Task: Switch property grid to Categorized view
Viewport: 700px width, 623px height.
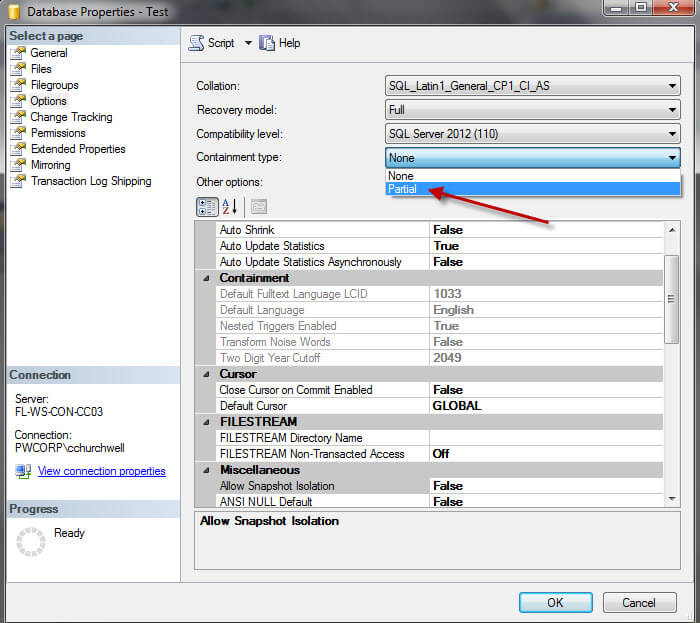Action: click(207, 207)
